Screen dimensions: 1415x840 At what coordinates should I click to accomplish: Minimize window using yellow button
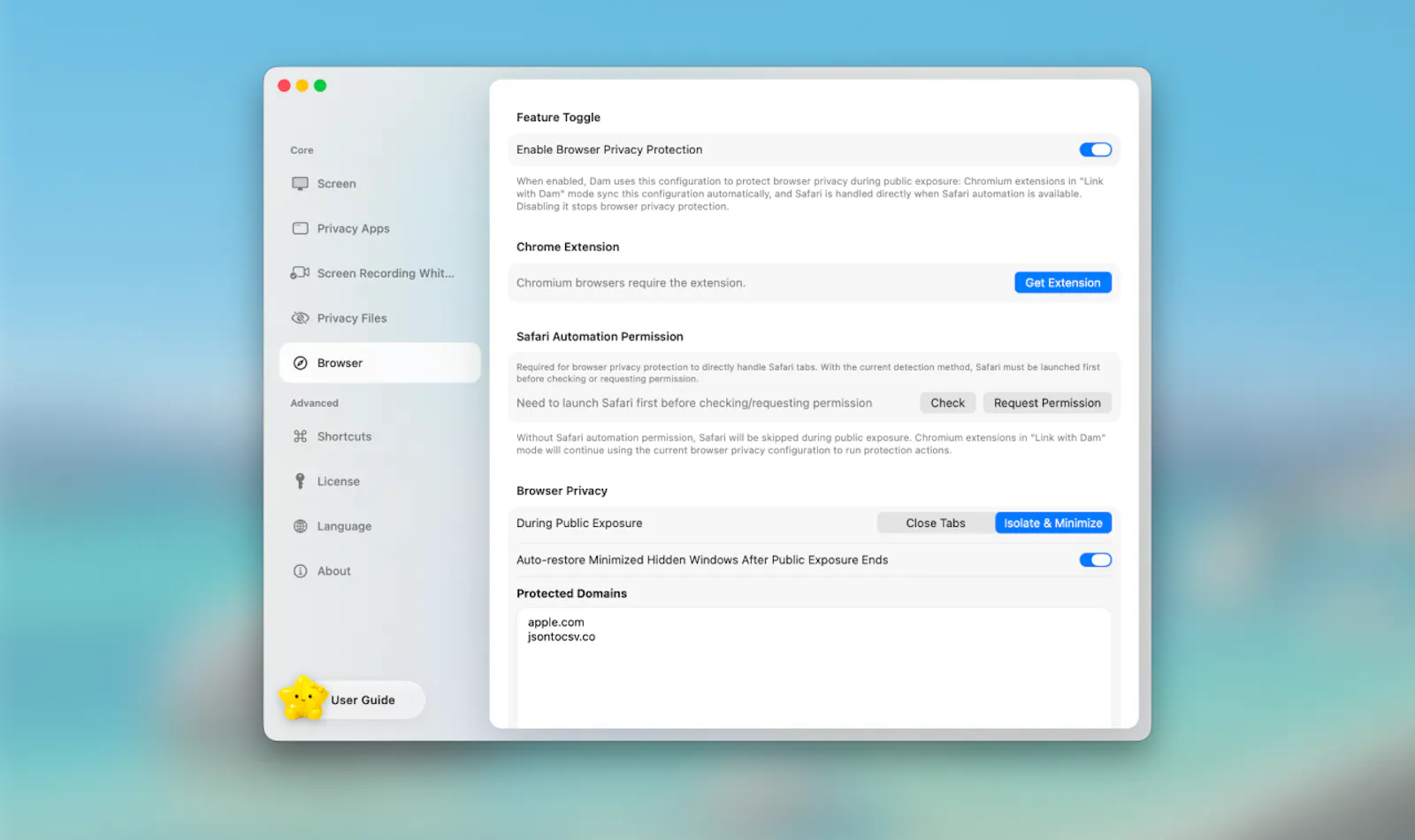point(302,86)
